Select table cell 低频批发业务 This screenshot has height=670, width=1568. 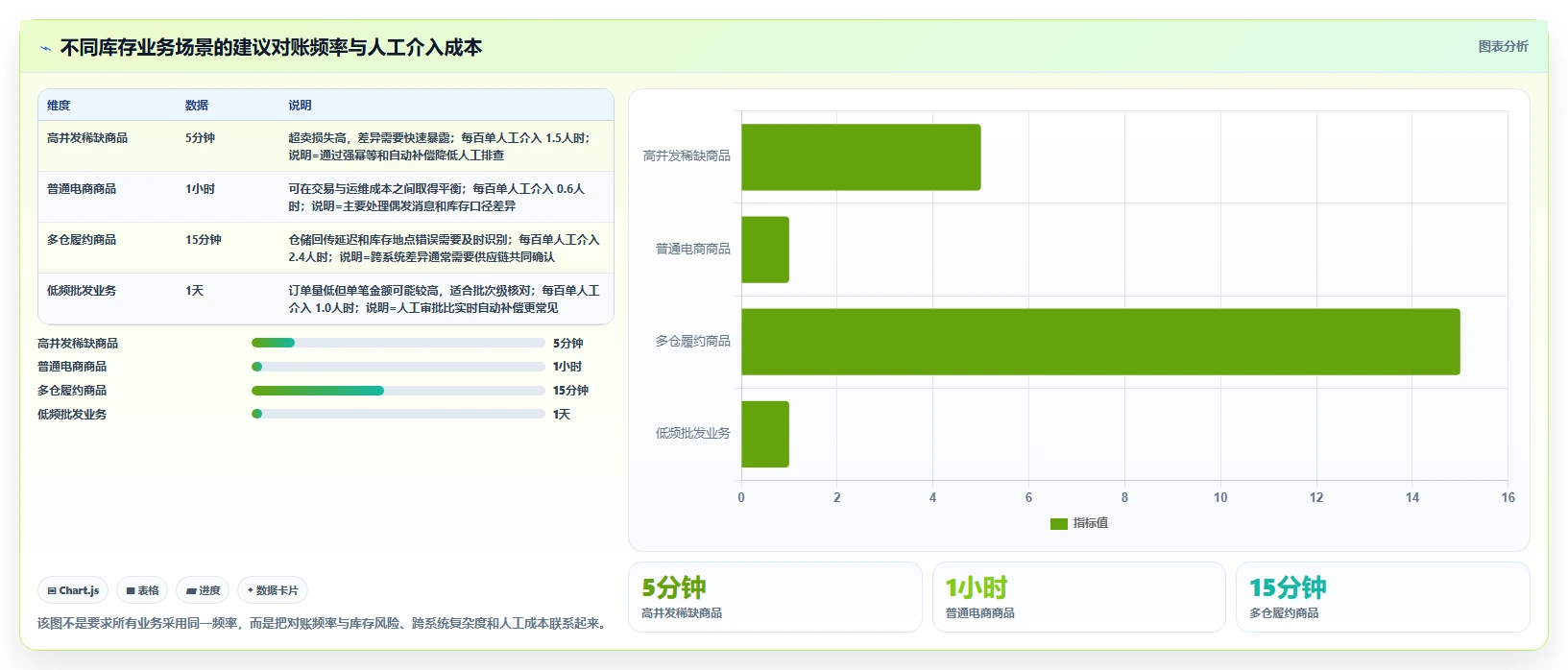(x=82, y=291)
